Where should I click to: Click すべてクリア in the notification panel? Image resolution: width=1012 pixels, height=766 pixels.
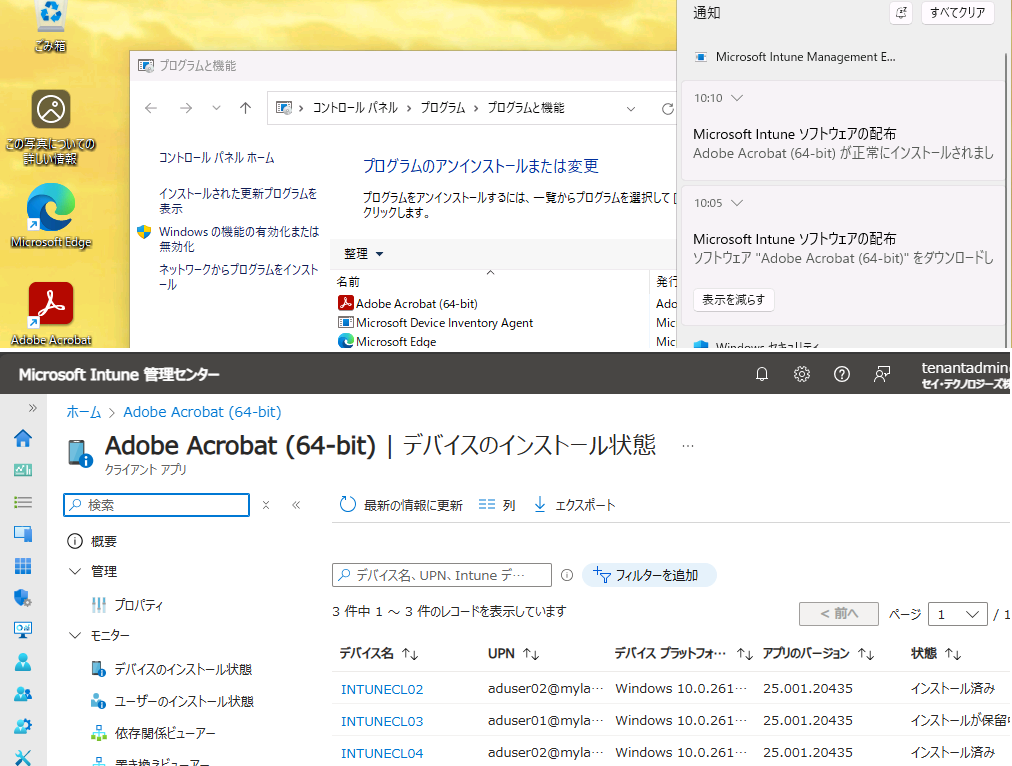click(956, 13)
